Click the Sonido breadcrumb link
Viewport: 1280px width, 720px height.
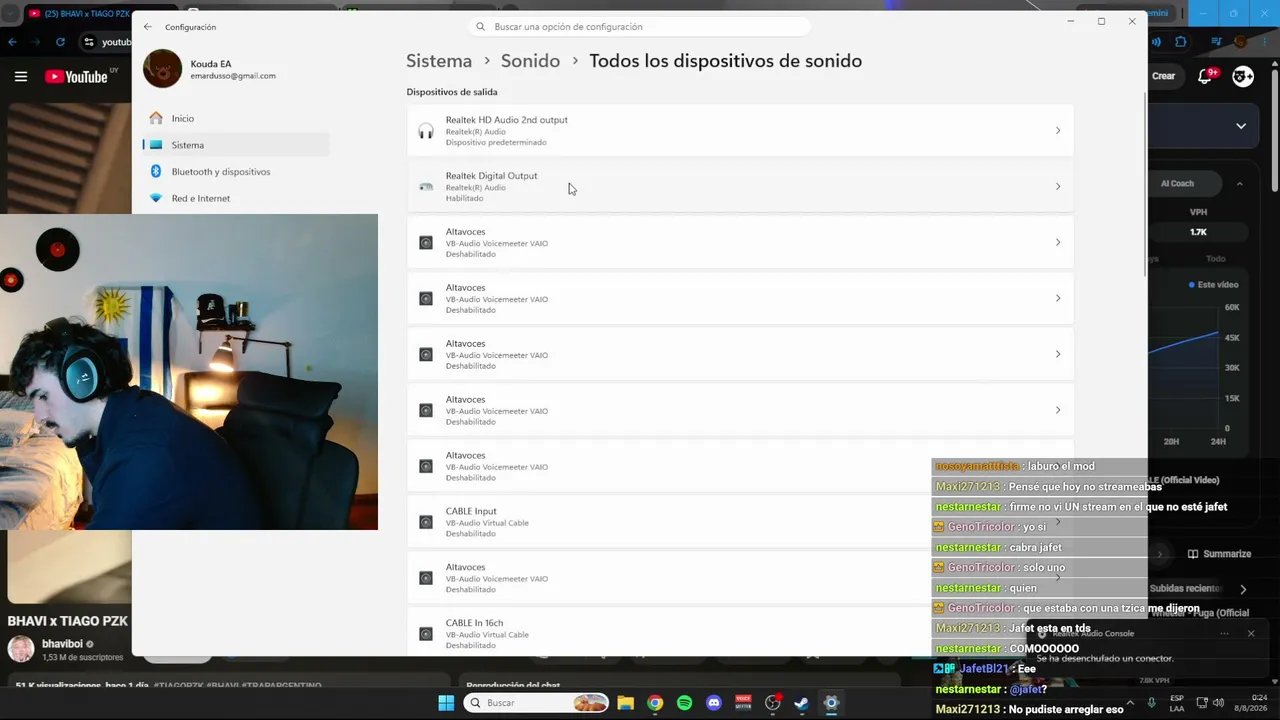[530, 61]
